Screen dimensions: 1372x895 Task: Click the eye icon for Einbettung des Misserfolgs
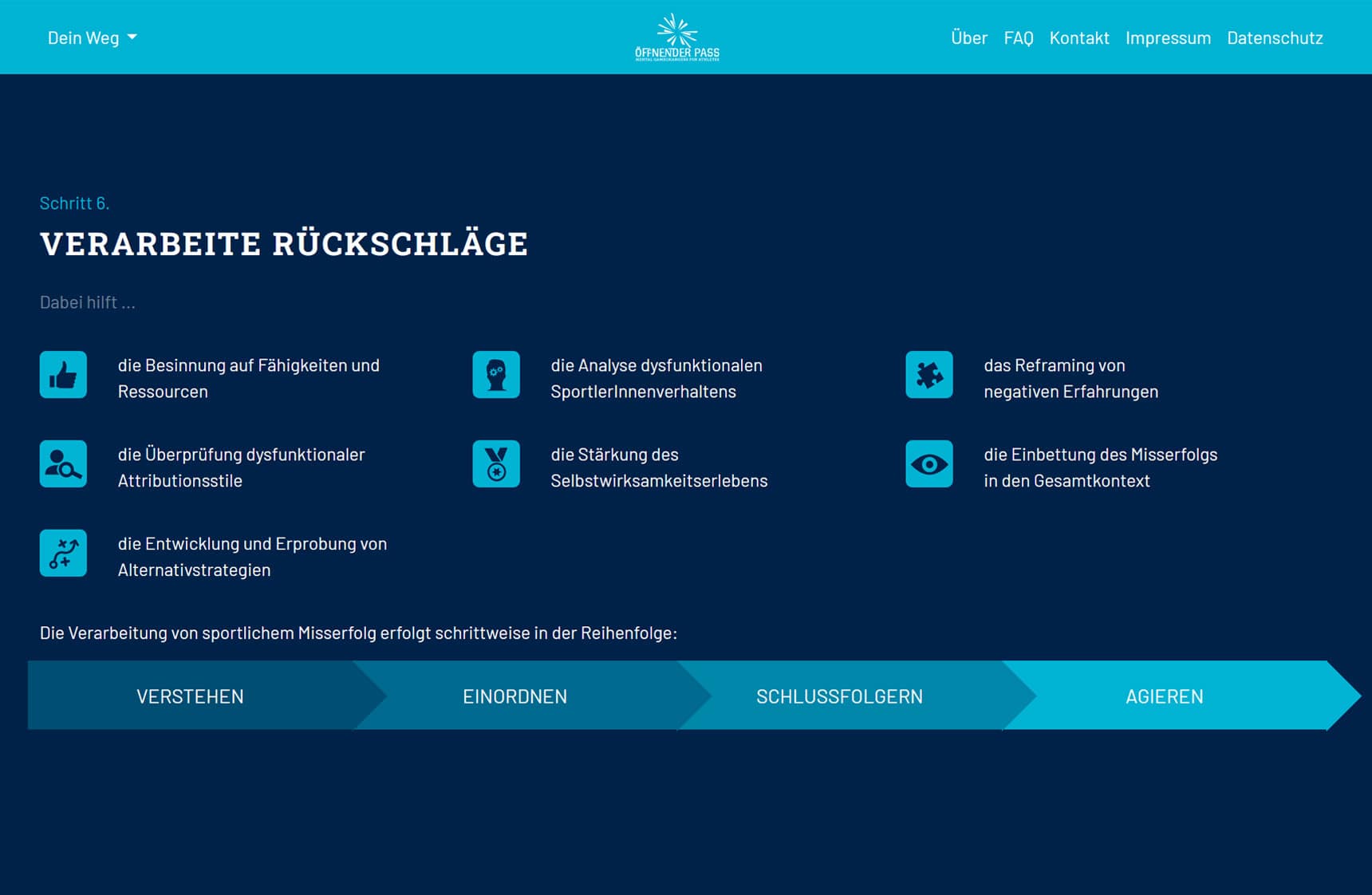928,463
